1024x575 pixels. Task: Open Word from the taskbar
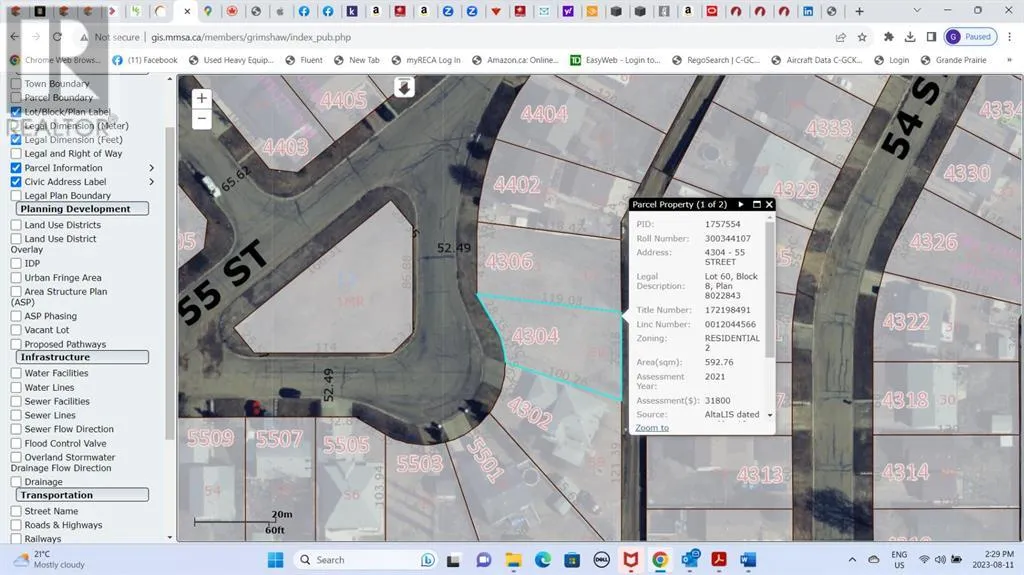tap(748, 559)
